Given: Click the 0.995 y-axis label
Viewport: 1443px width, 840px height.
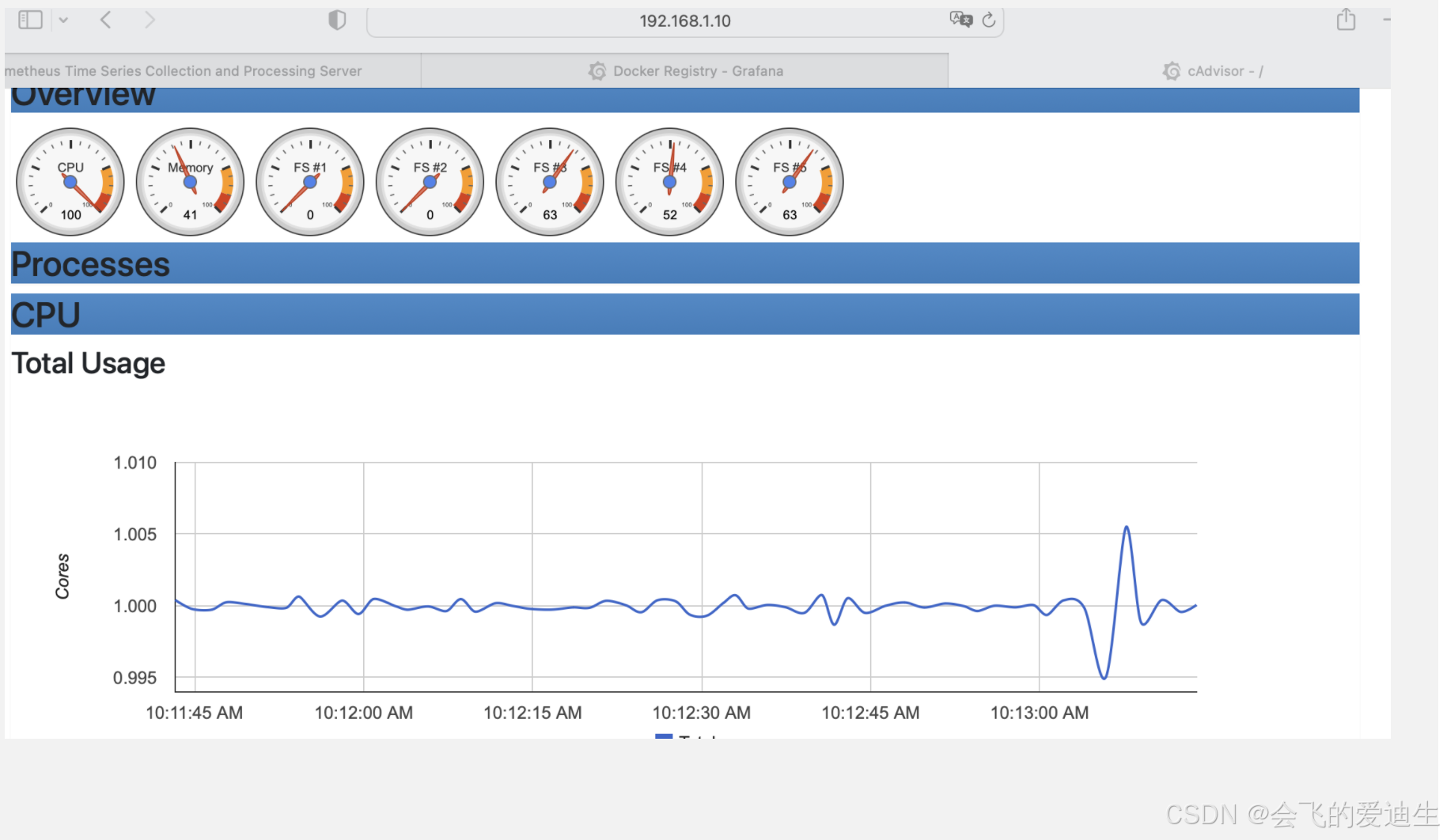Looking at the screenshot, I should point(135,678).
